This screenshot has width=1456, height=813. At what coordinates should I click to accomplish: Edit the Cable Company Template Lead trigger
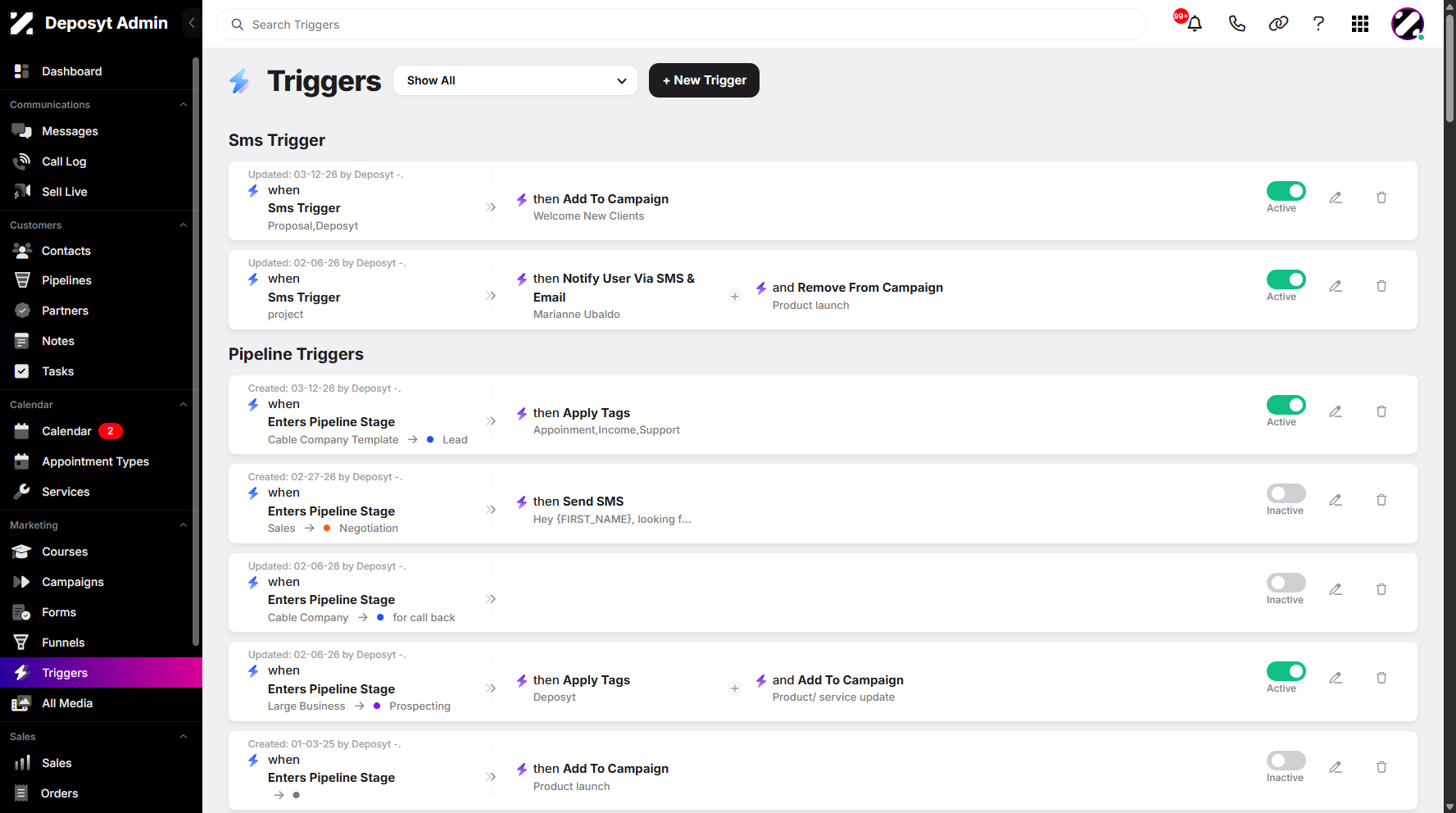[1336, 411]
